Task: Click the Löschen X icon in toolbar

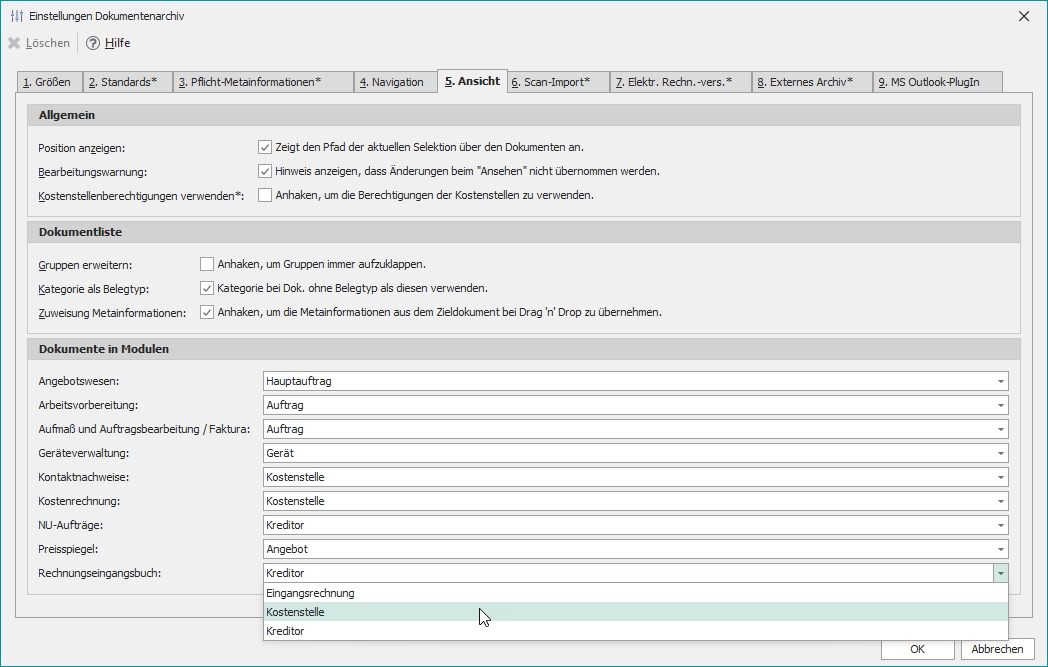Action: point(14,43)
